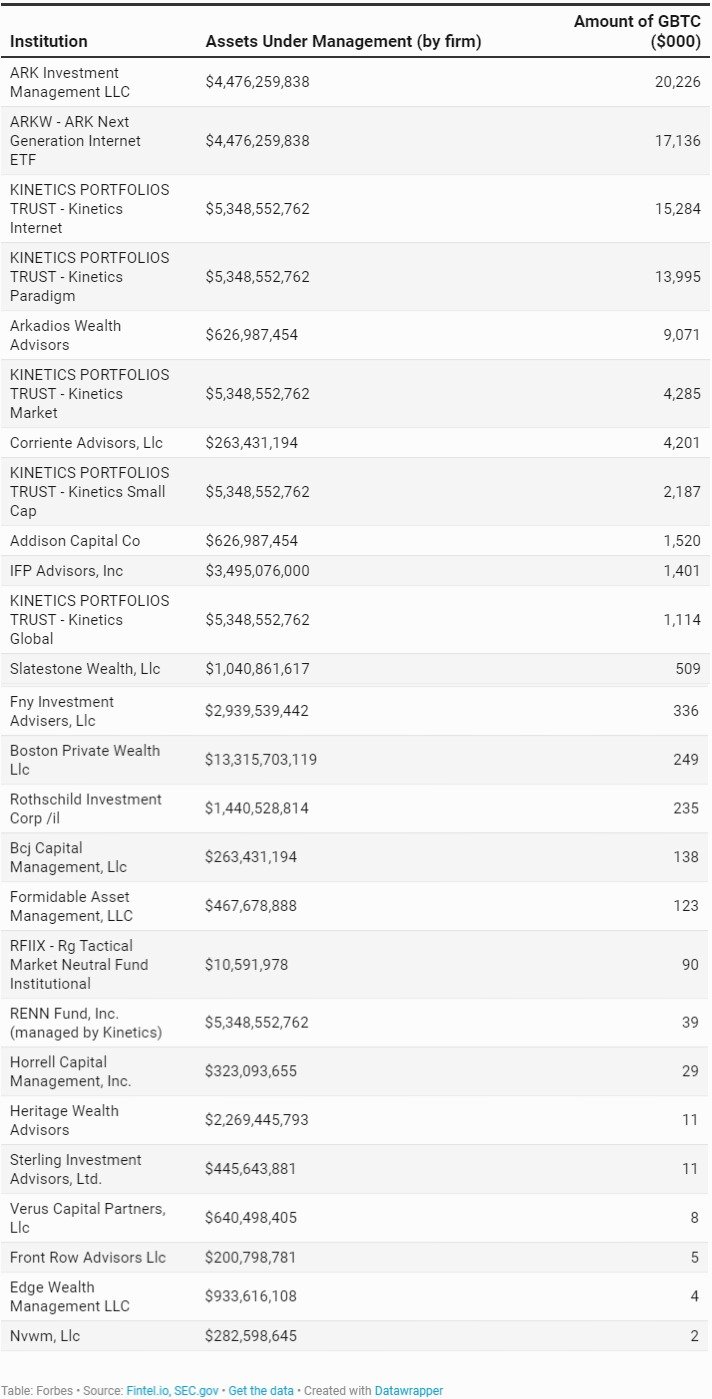
Task: Open the Datawrapper link in footer
Action: click(x=408, y=1390)
